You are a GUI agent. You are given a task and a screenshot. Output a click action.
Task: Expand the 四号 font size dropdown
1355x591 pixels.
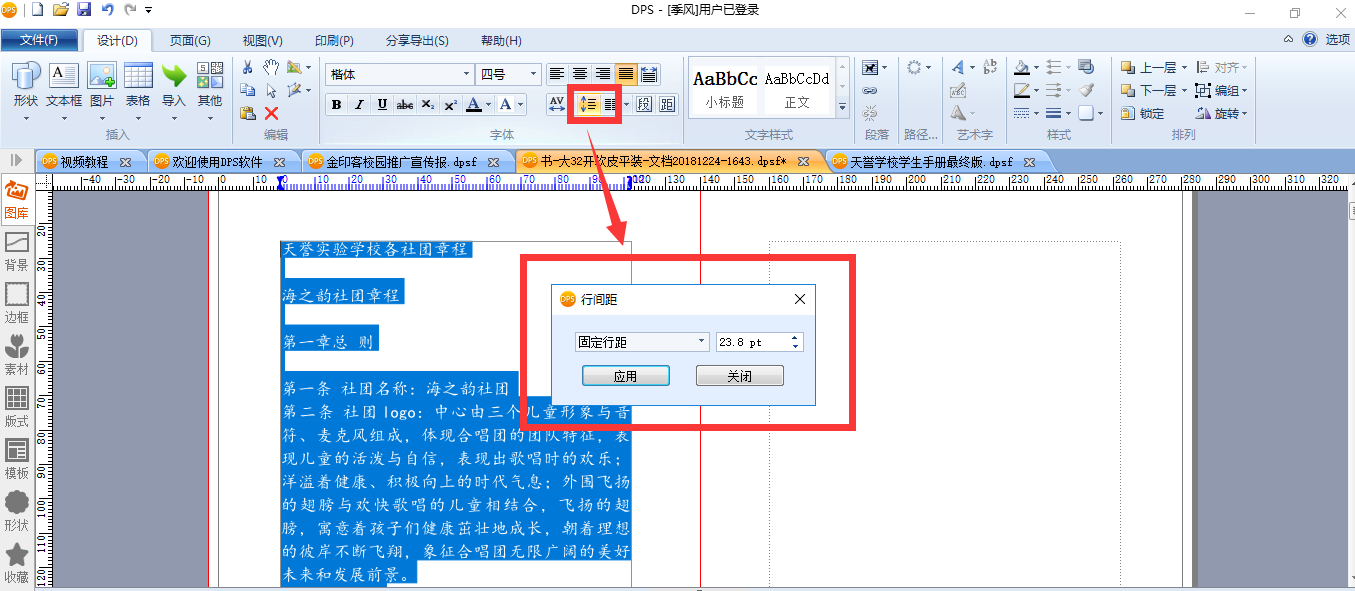509,74
